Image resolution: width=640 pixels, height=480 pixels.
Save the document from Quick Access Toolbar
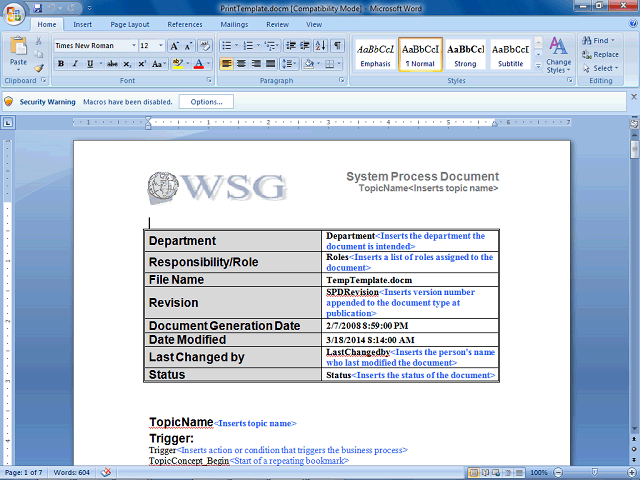point(37,8)
